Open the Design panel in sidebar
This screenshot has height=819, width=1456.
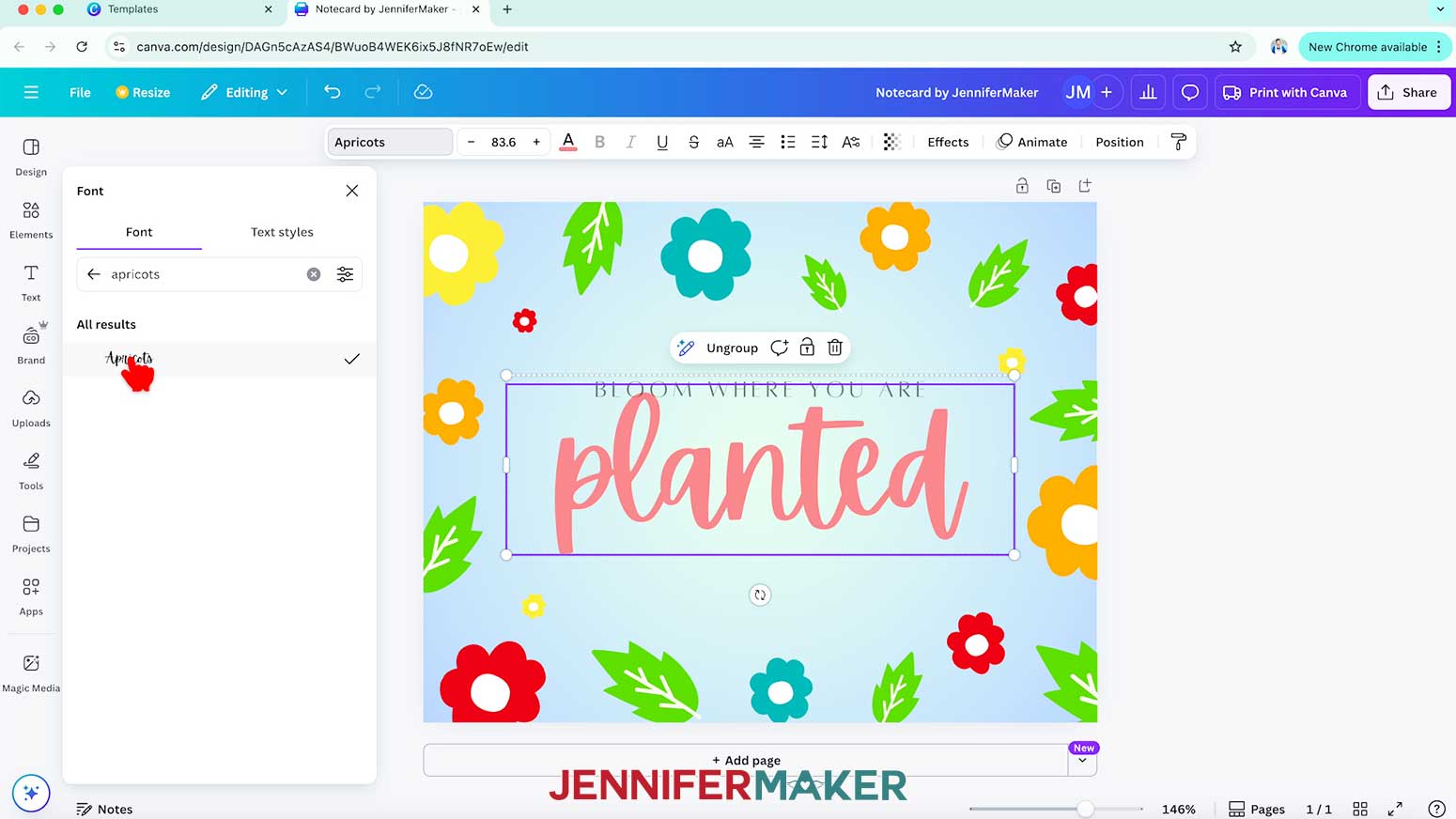click(x=31, y=158)
